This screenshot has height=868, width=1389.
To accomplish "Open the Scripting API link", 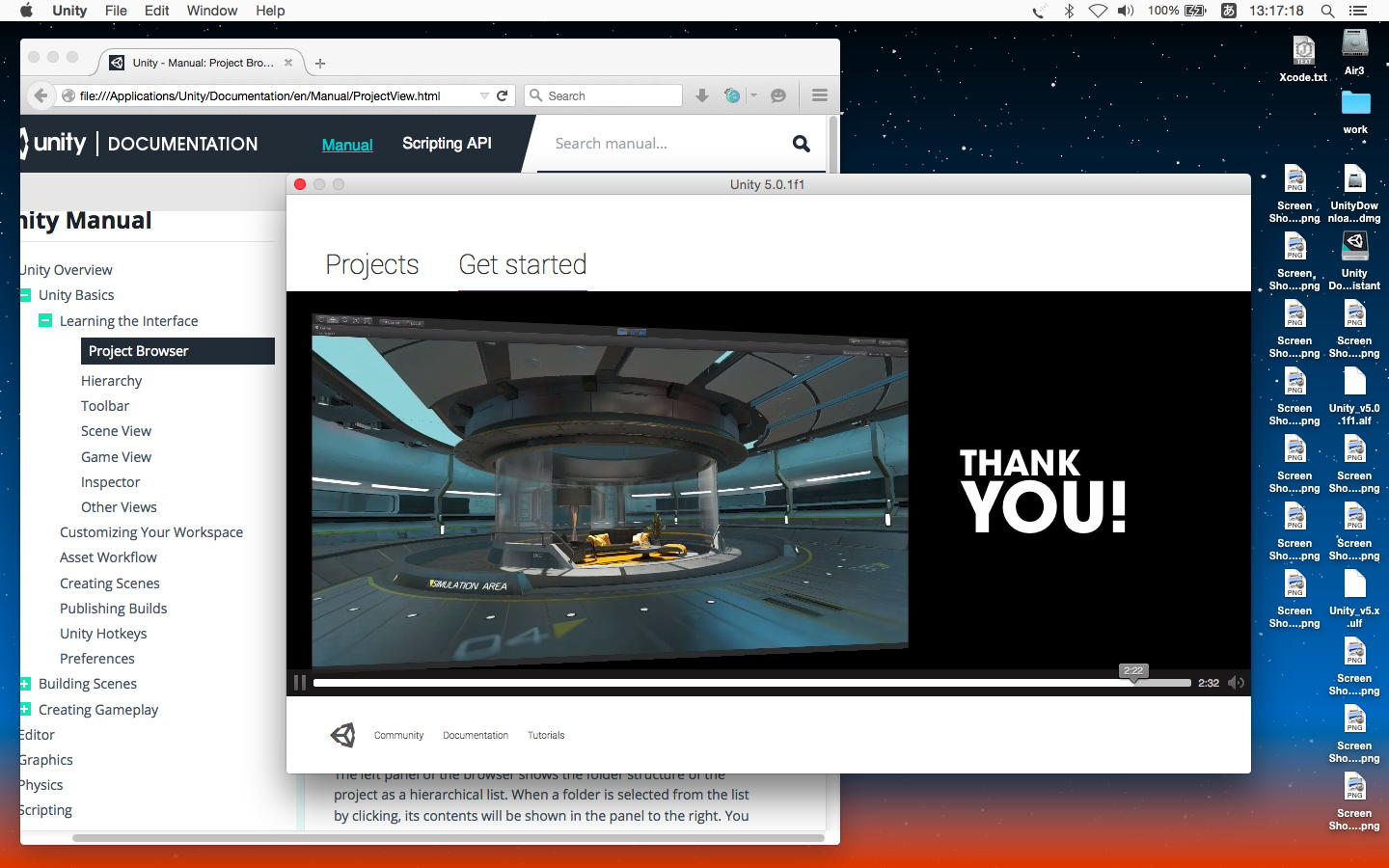I will tap(447, 144).
